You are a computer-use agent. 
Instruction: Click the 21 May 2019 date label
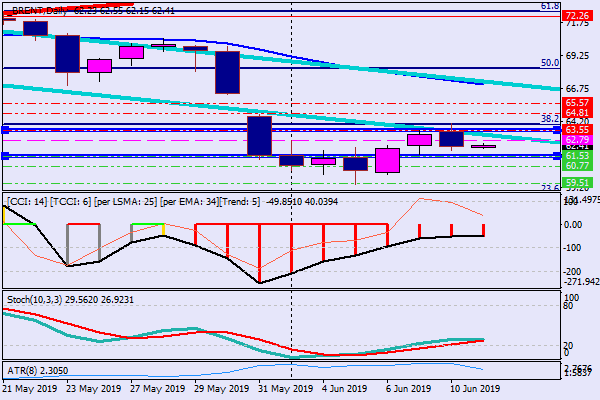[x=30, y=388]
